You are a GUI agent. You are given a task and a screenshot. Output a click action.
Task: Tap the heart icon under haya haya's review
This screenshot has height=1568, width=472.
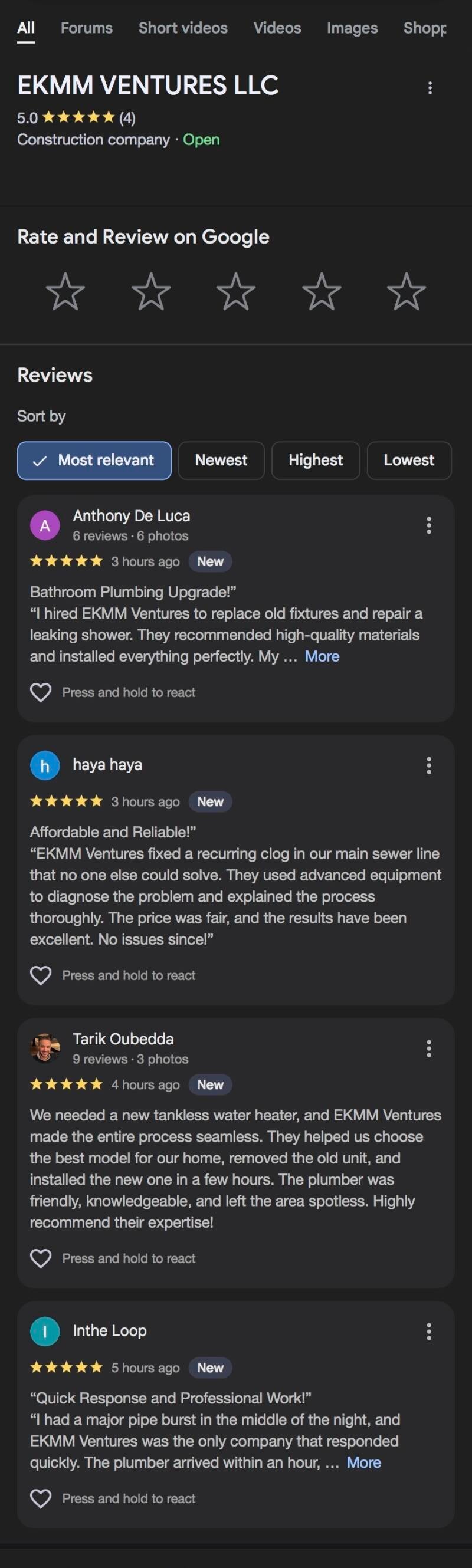[x=41, y=975]
